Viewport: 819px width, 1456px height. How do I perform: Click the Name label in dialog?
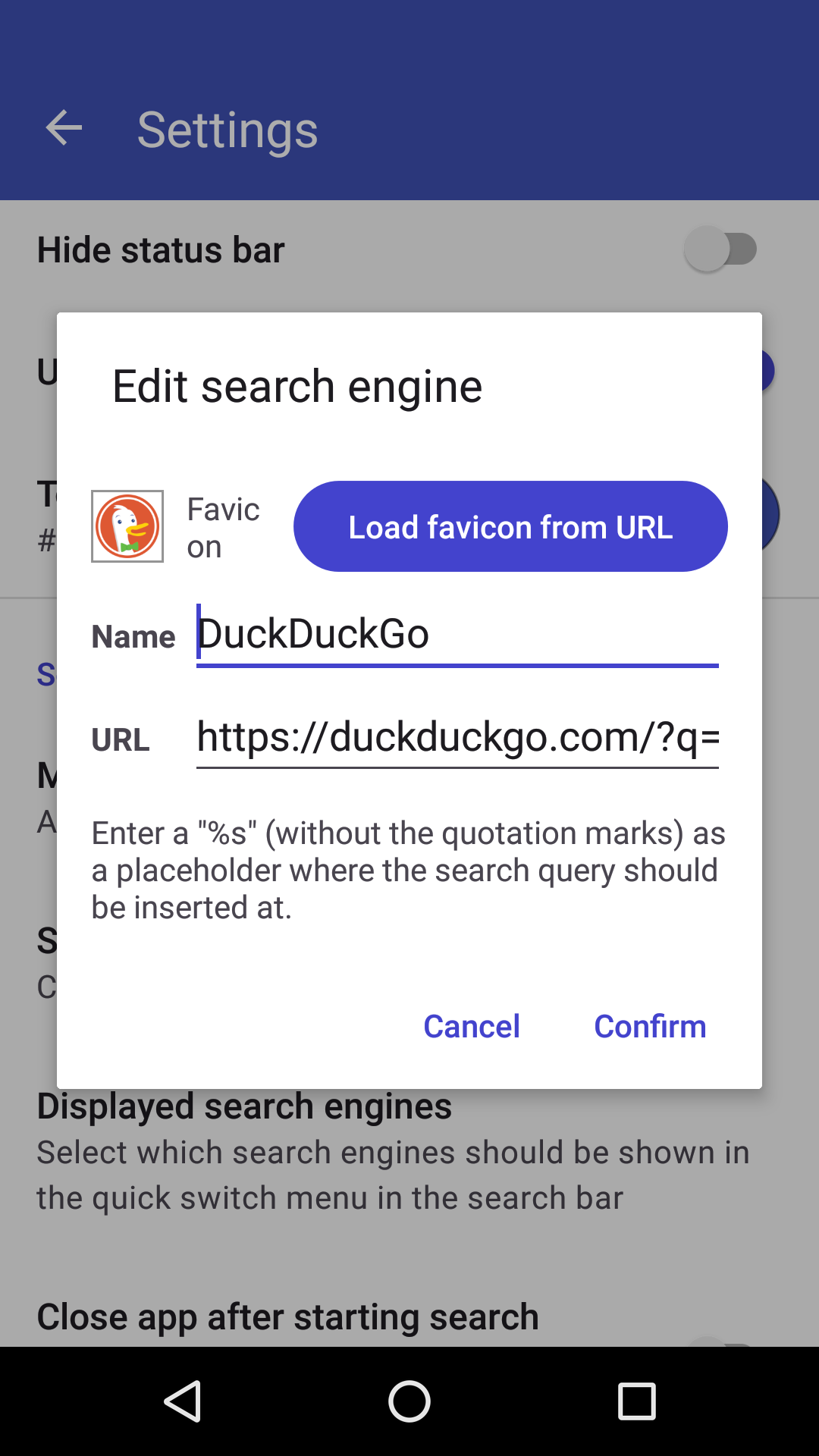(133, 637)
